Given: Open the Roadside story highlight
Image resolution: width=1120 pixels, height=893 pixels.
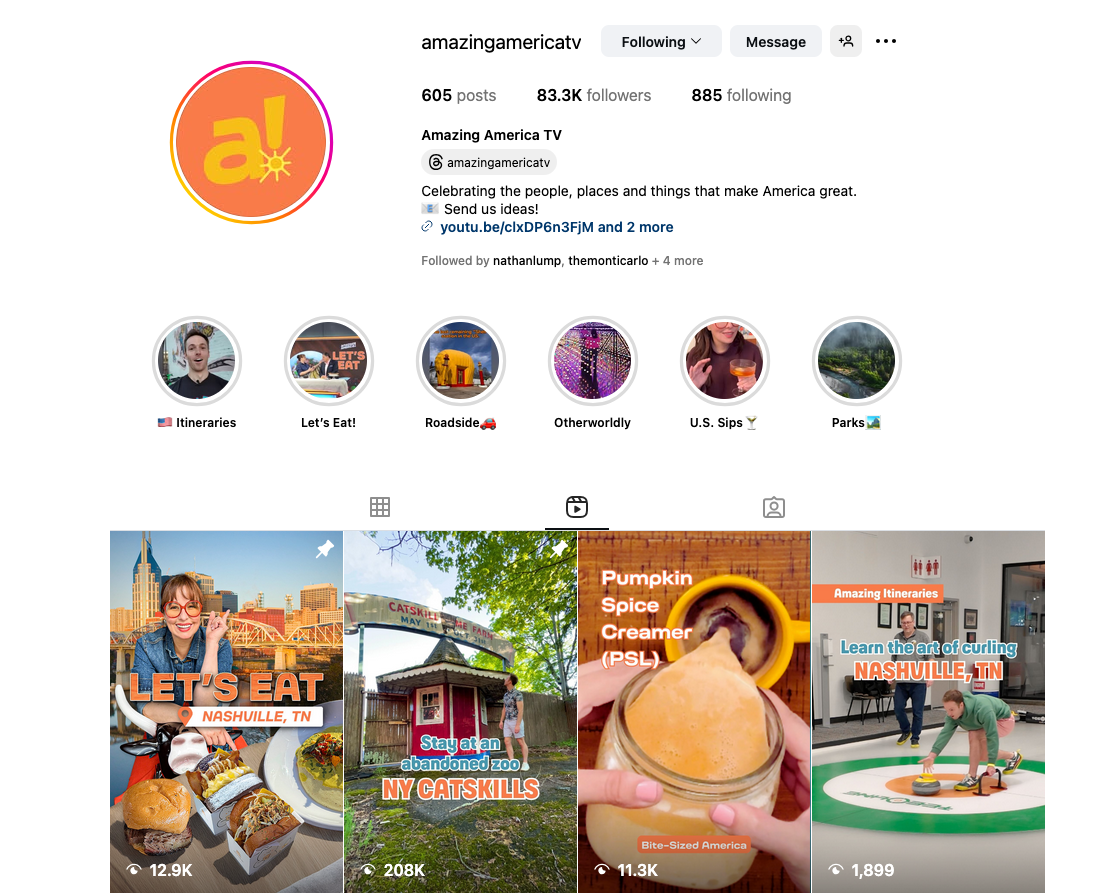Looking at the screenshot, I should 461,361.
